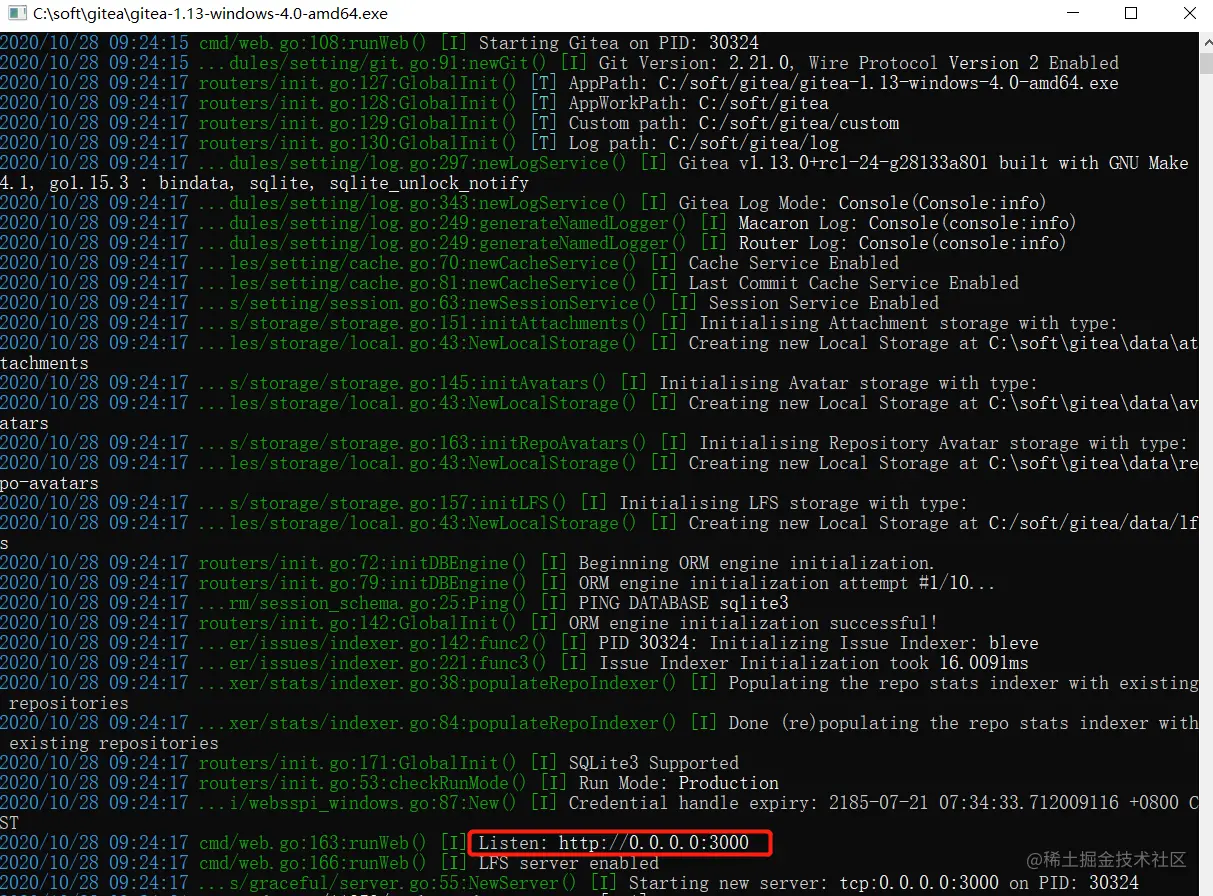The height and width of the screenshot is (896, 1213).
Task: Click 'SQLite3 Supported' text
Action: pos(653,763)
